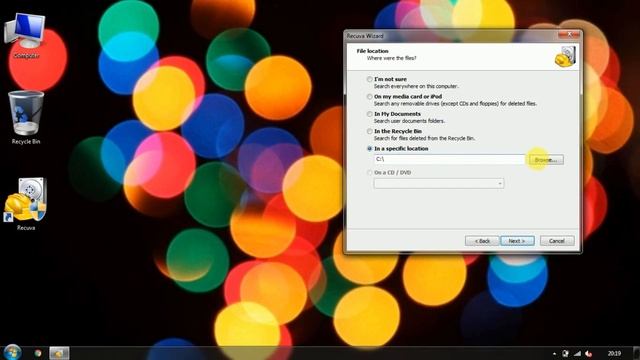Click the "Where were the files?" subtitle
The width and height of the screenshot is (640, 360).
pos(391,58)
